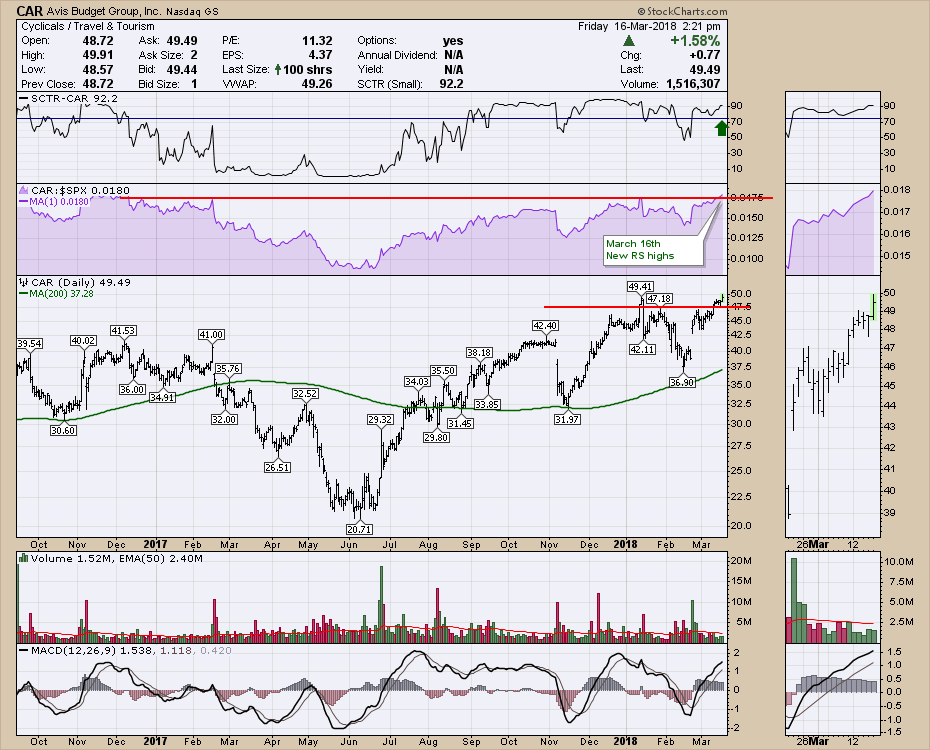
Task: Click the '35.76' price label
Action: click(227, 368)
